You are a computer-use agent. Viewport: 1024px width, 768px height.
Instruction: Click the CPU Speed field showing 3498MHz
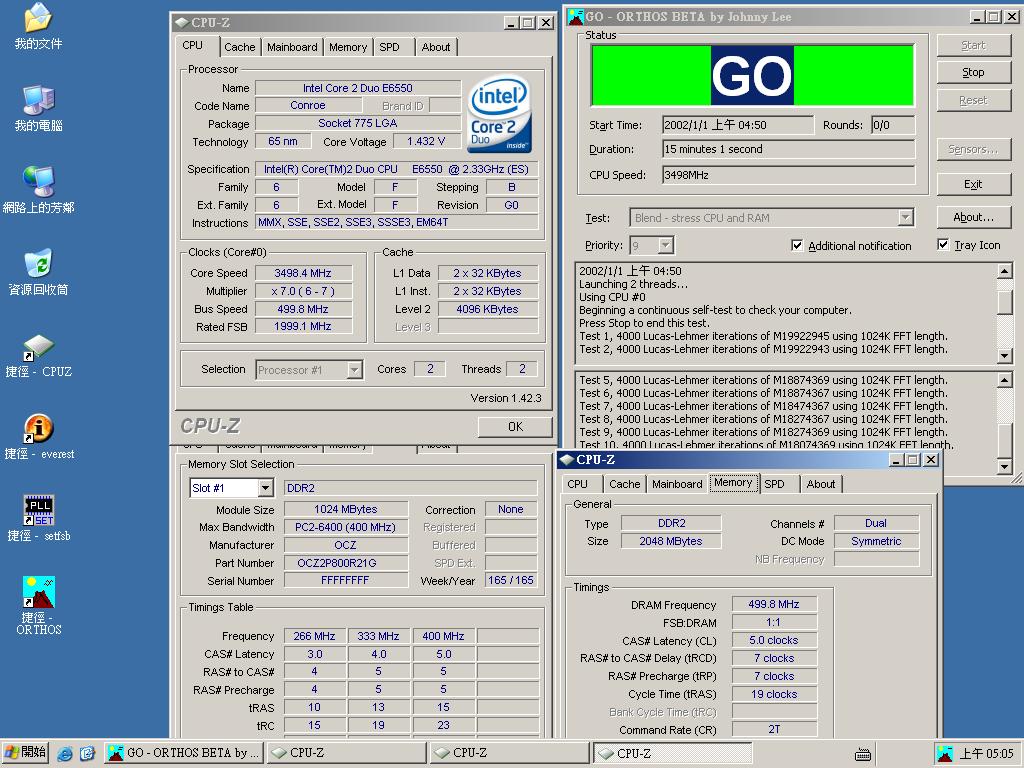(788, 175)
